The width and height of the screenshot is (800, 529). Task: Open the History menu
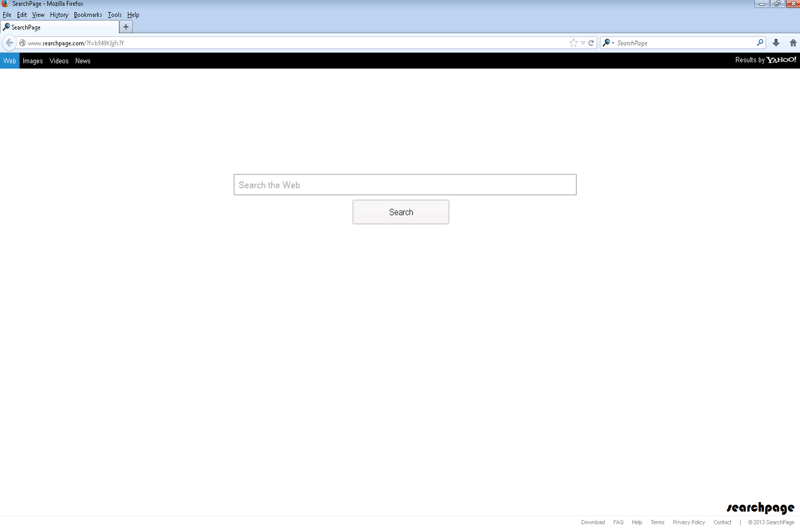tap(59, 15)
